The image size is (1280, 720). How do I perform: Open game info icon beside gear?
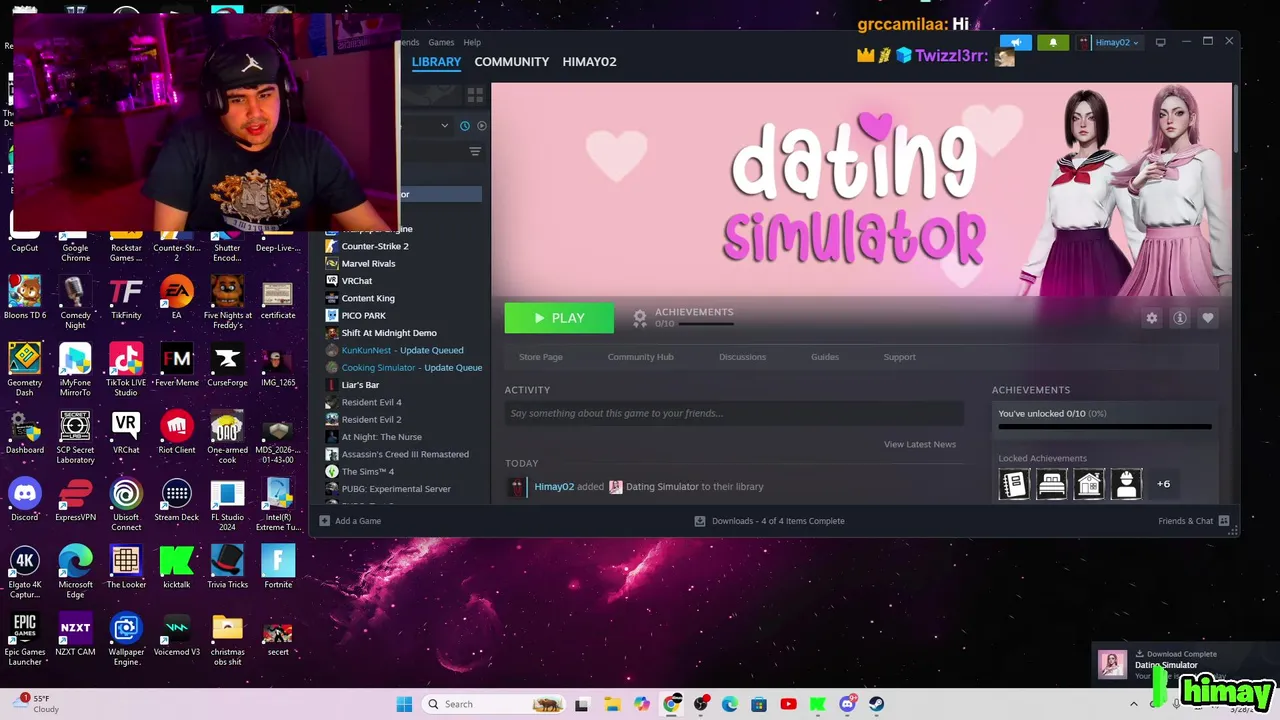(1180, 318)
